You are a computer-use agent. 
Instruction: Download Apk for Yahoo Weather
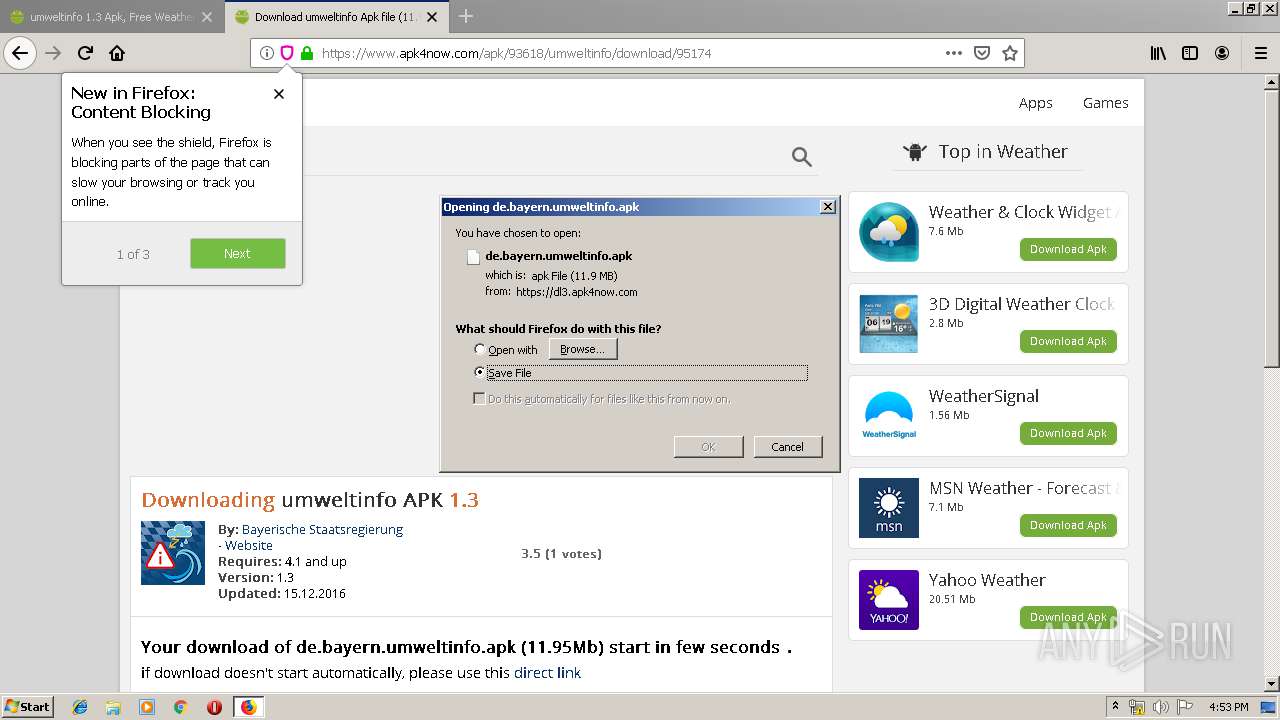click(1068, 617)
